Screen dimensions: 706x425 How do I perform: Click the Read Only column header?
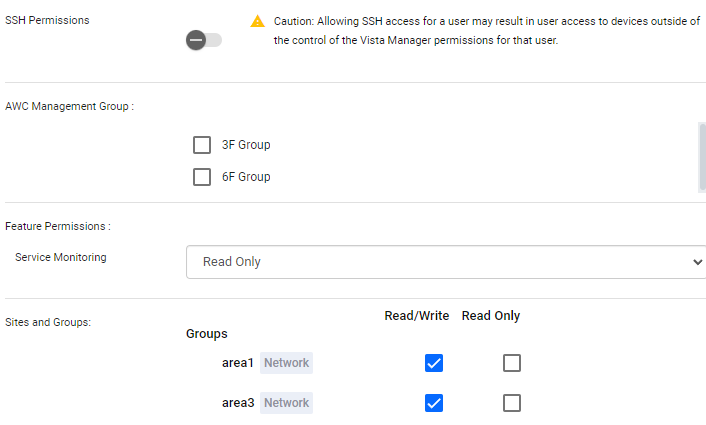tap(491, 316)
